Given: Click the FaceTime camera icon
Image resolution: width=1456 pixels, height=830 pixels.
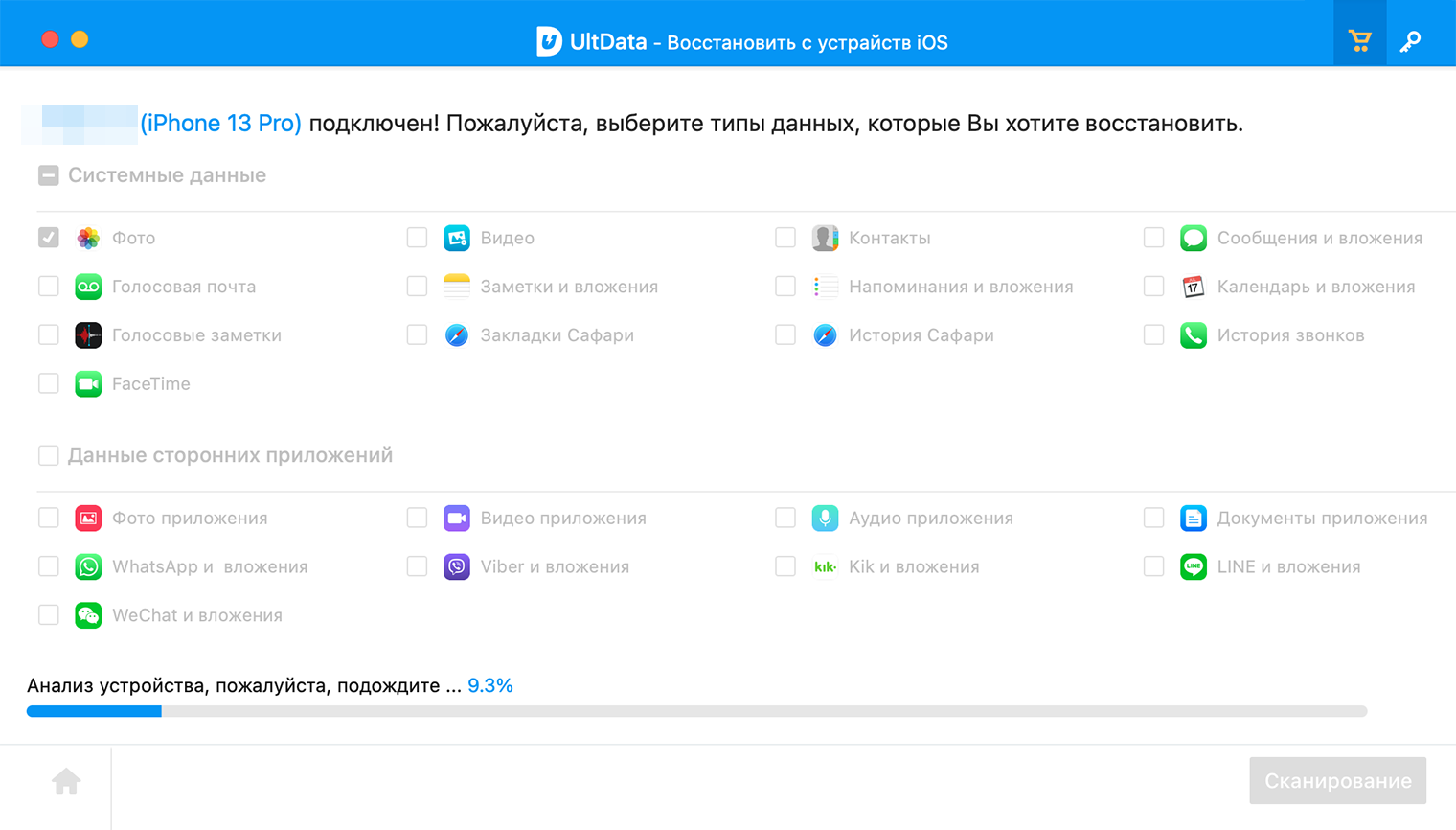Looking at the screenshot, I should (88, 384).
